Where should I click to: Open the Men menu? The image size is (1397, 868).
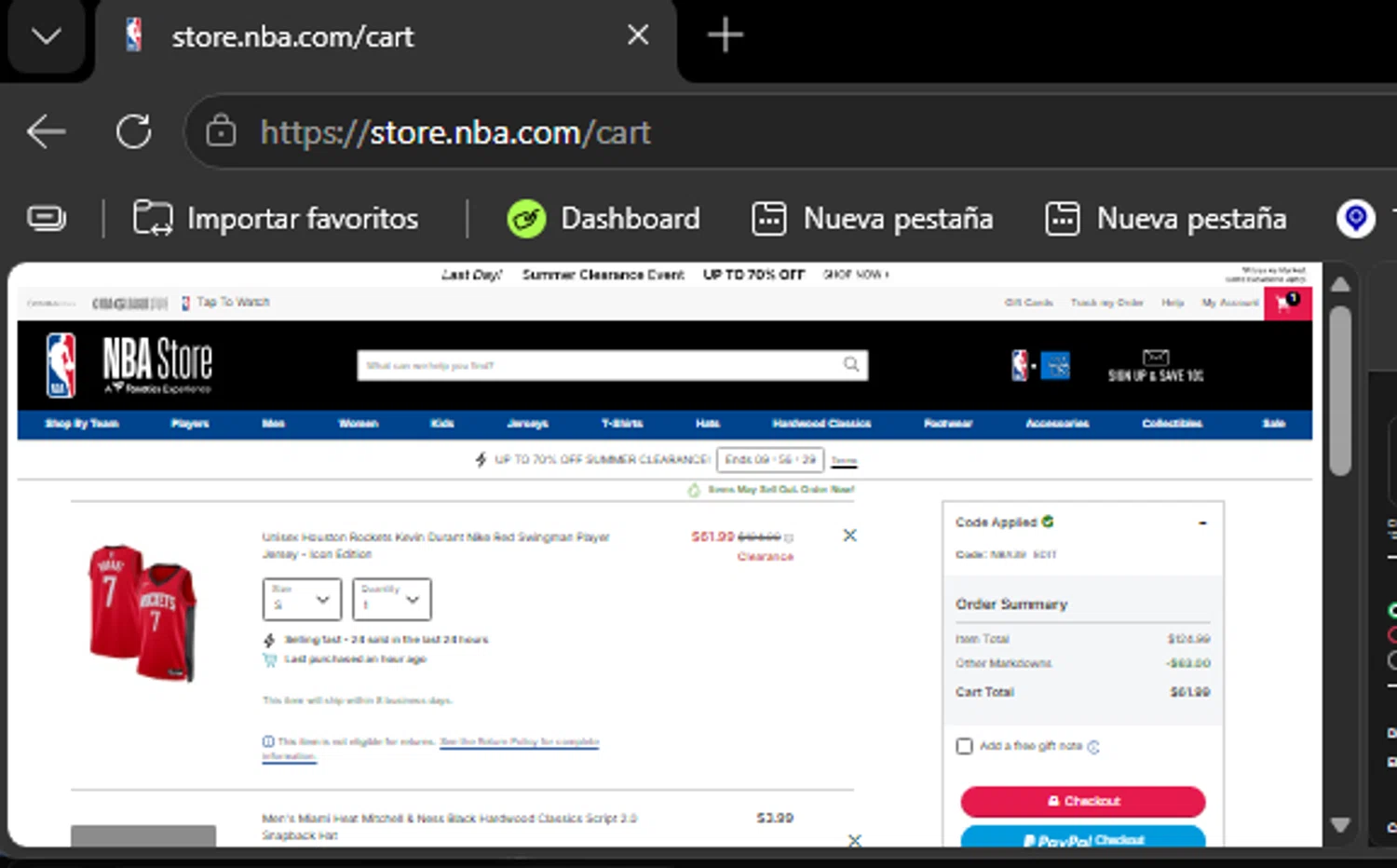(273, 424)
